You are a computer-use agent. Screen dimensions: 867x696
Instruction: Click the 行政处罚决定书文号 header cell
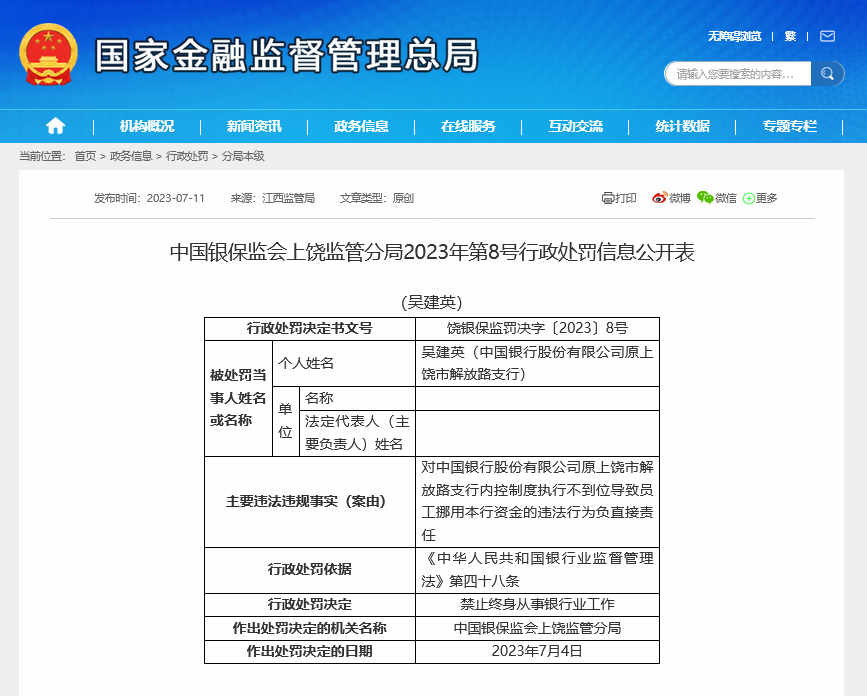(x=310, y=328)
